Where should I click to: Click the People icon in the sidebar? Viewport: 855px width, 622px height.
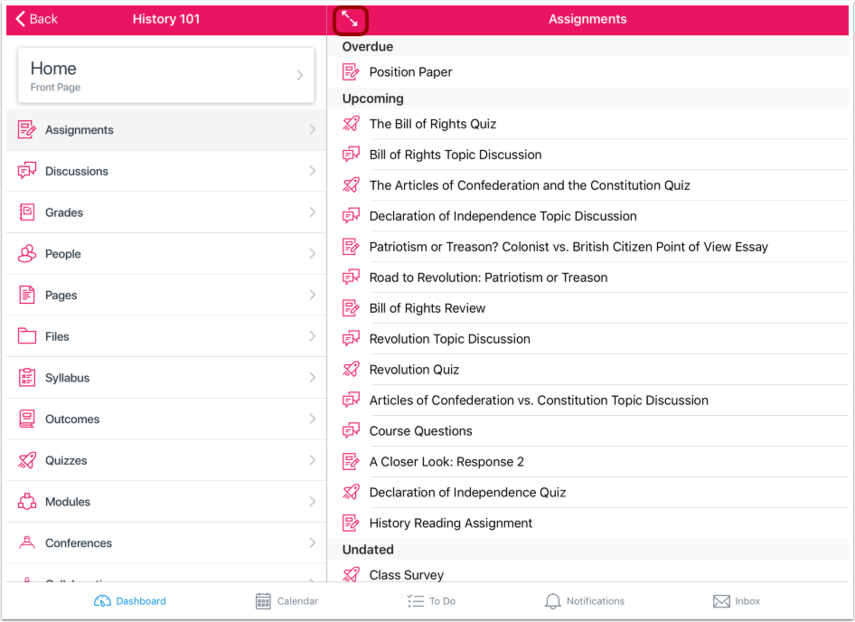(x=27, y=253)
